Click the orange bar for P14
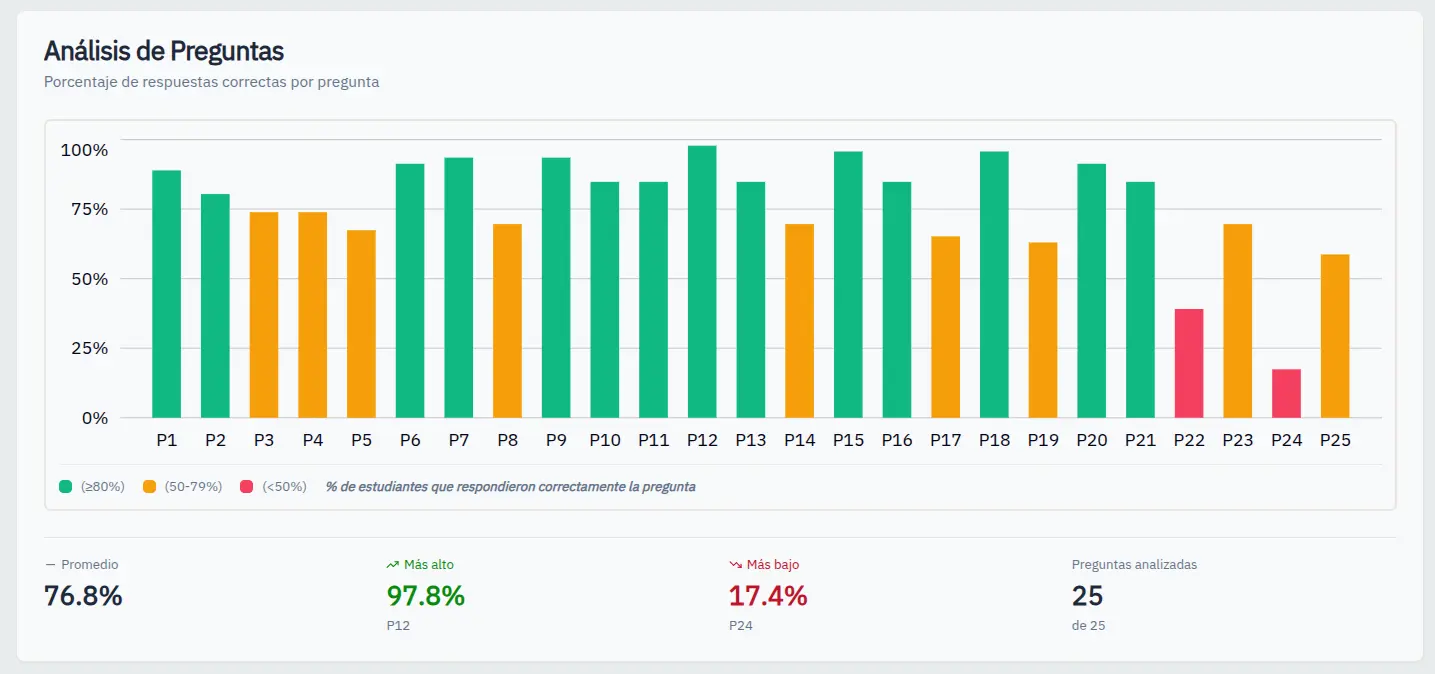This screenshot has height=674, width=1435. coord(799,321)
